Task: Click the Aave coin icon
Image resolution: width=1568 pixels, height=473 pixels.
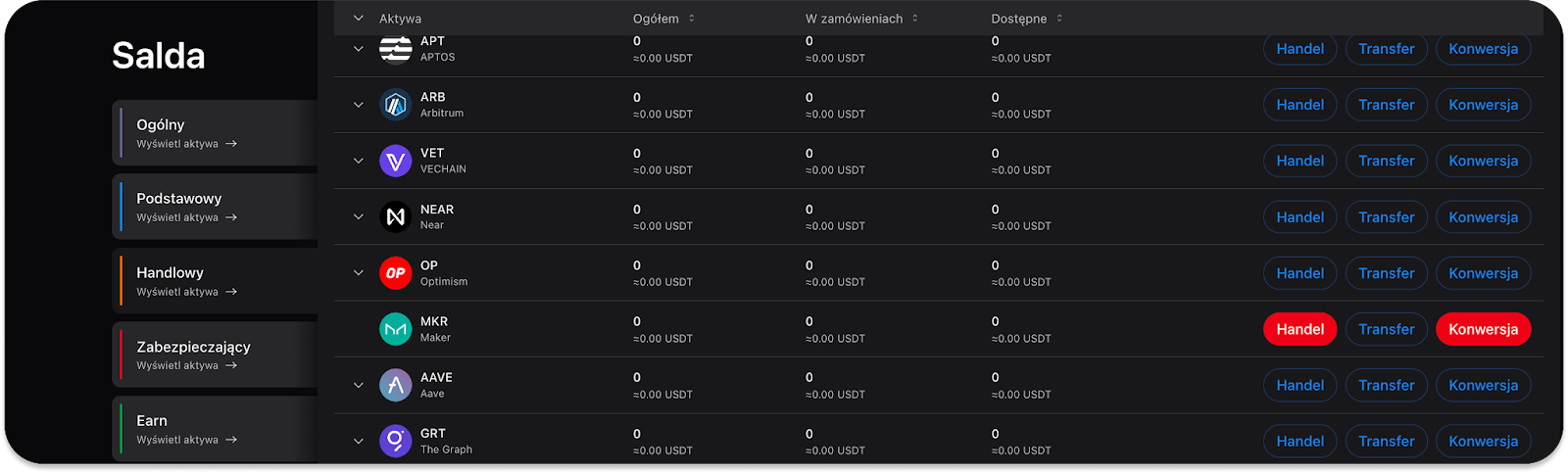Action: click(x=395, y=385)
